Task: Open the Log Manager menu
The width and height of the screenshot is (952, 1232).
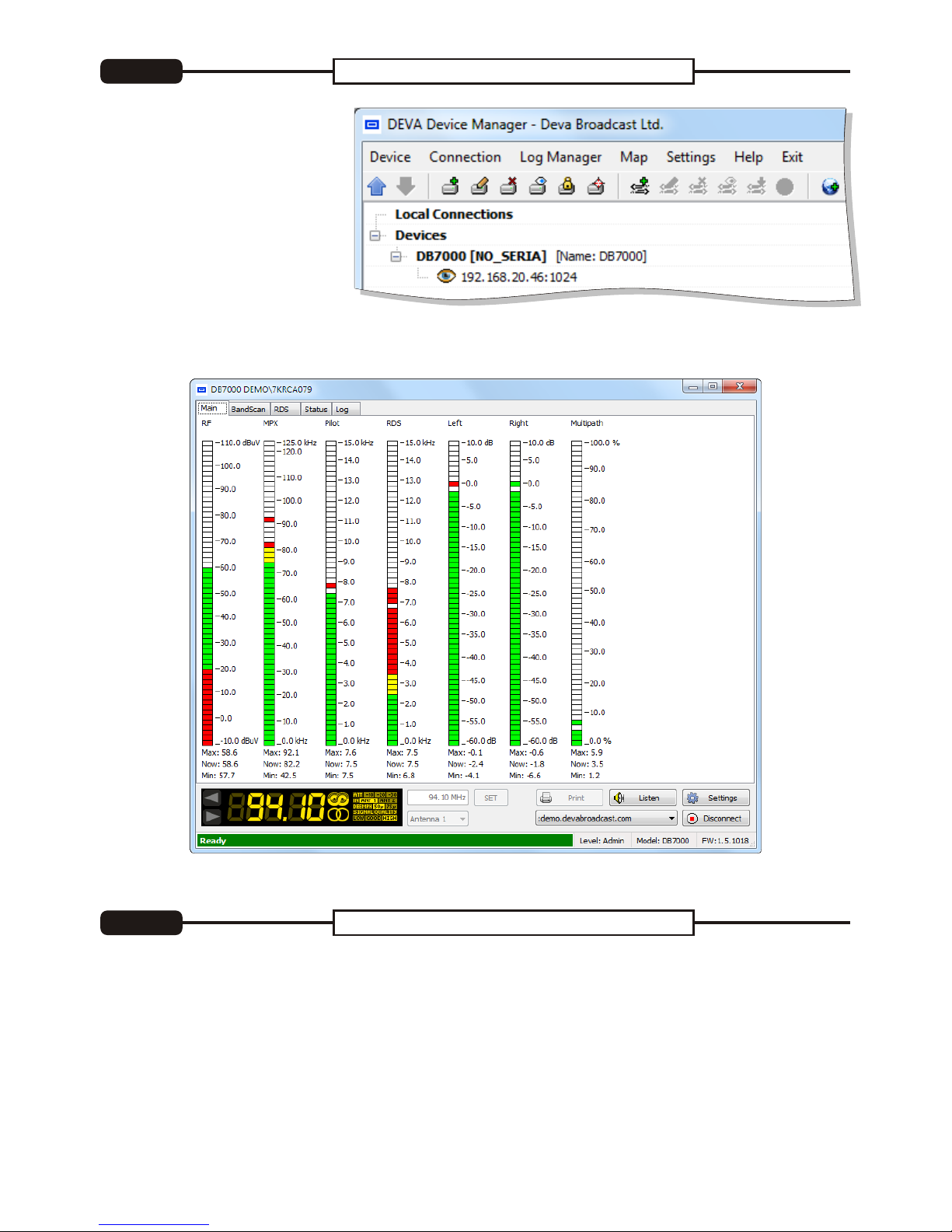Action: point(560,157)
